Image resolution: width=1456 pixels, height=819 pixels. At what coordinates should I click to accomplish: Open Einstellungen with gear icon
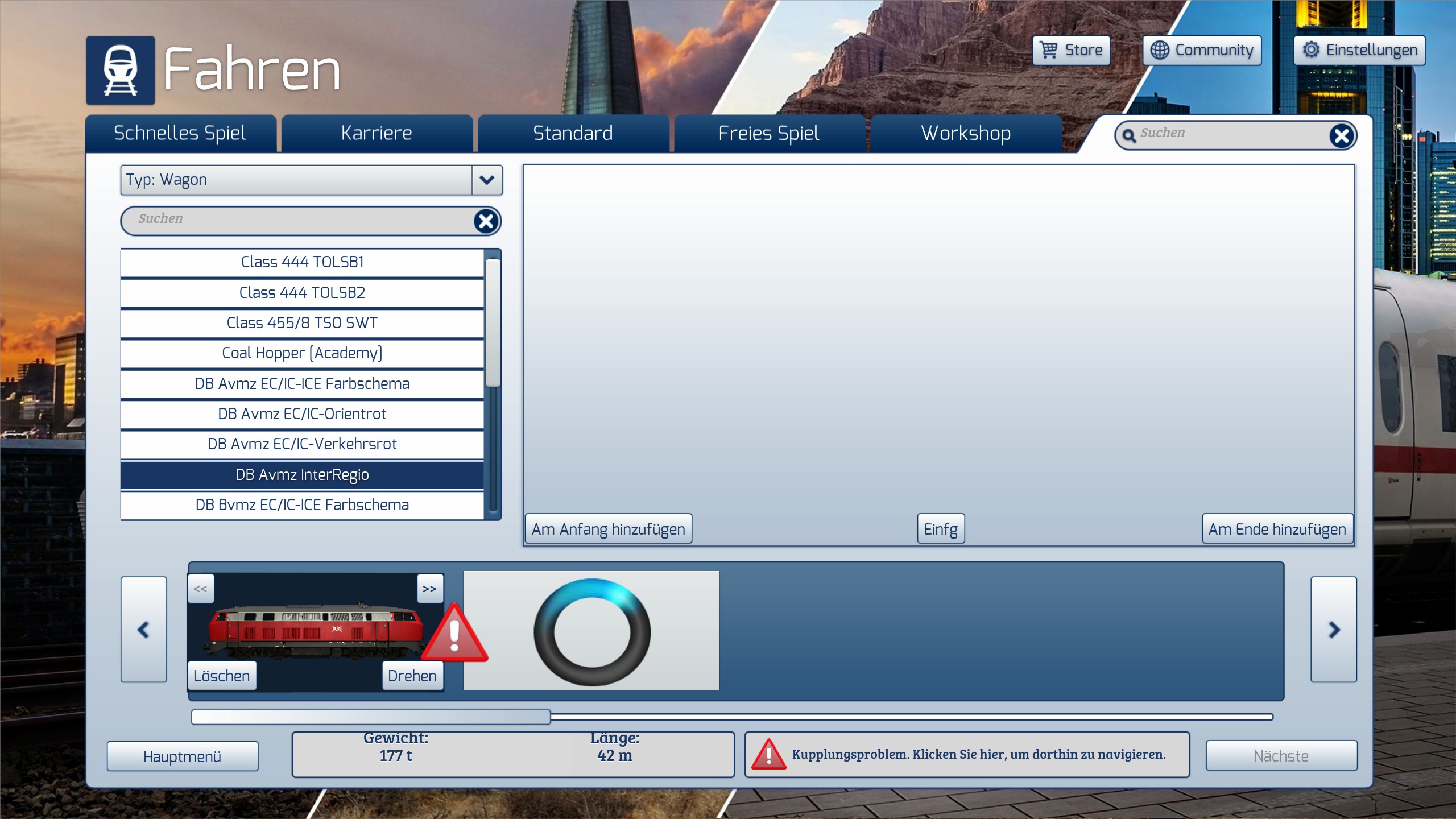[1359, 51]
